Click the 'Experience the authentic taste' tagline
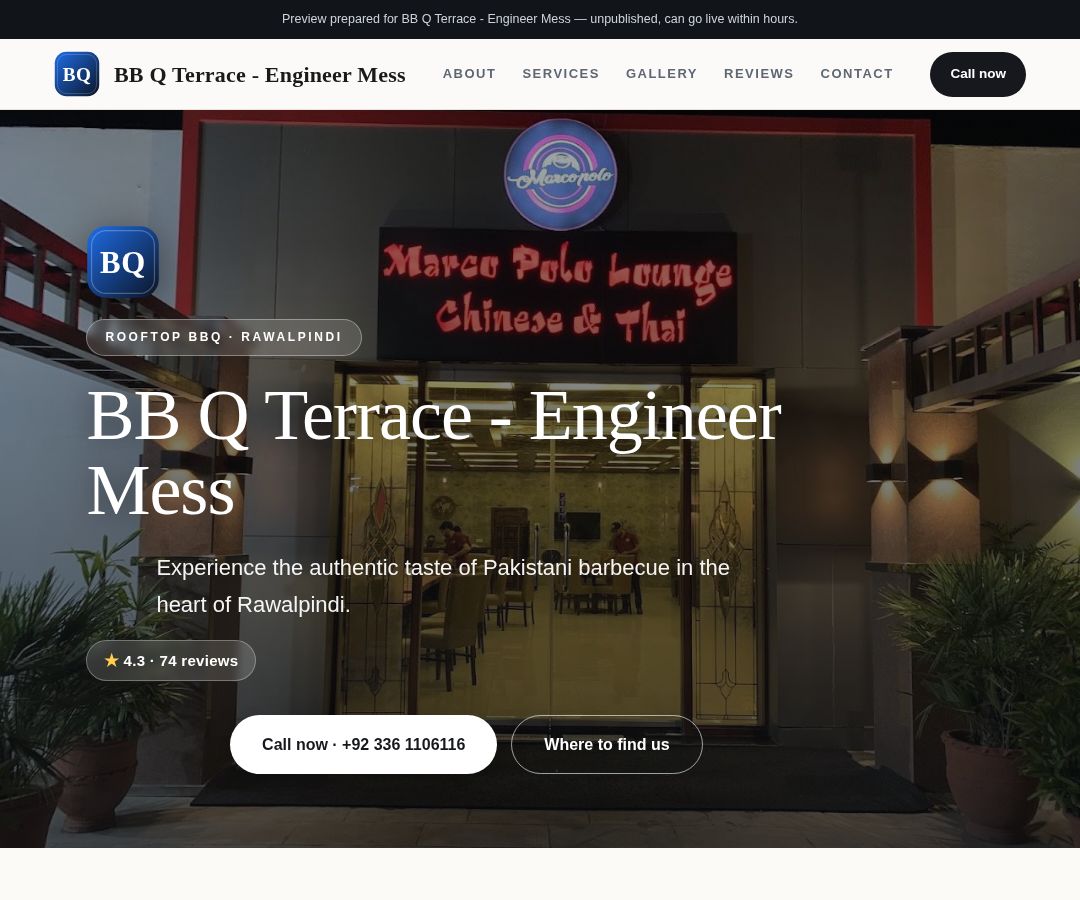 click(x=443, y=586)
